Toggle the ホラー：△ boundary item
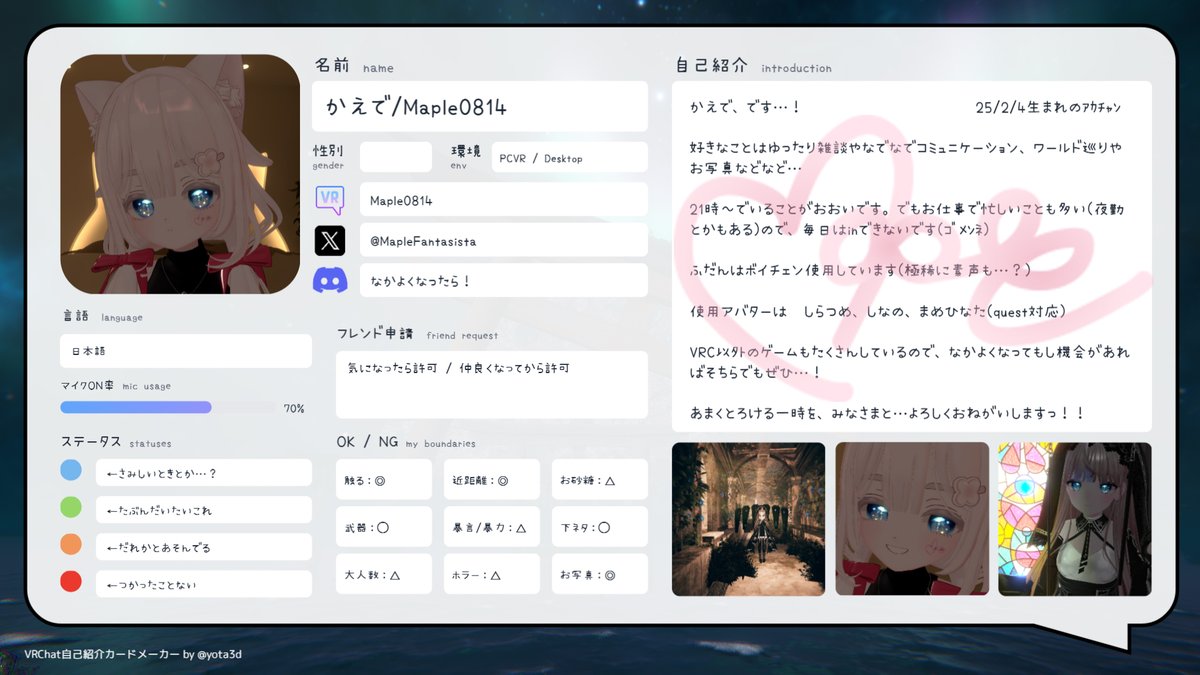This screenshot has width=1200, height=675. (491, 573)
